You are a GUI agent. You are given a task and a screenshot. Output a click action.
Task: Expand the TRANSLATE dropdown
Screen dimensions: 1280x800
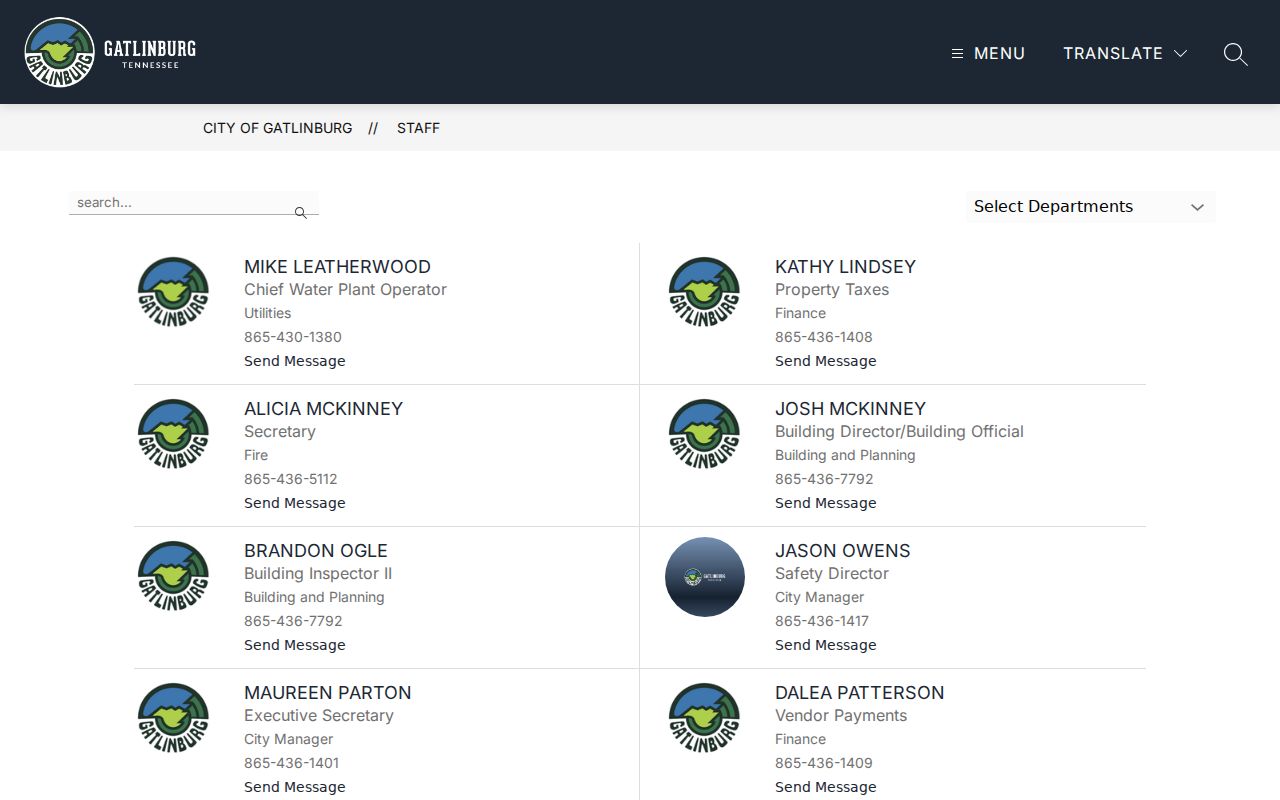click(x=1125, y=53)
